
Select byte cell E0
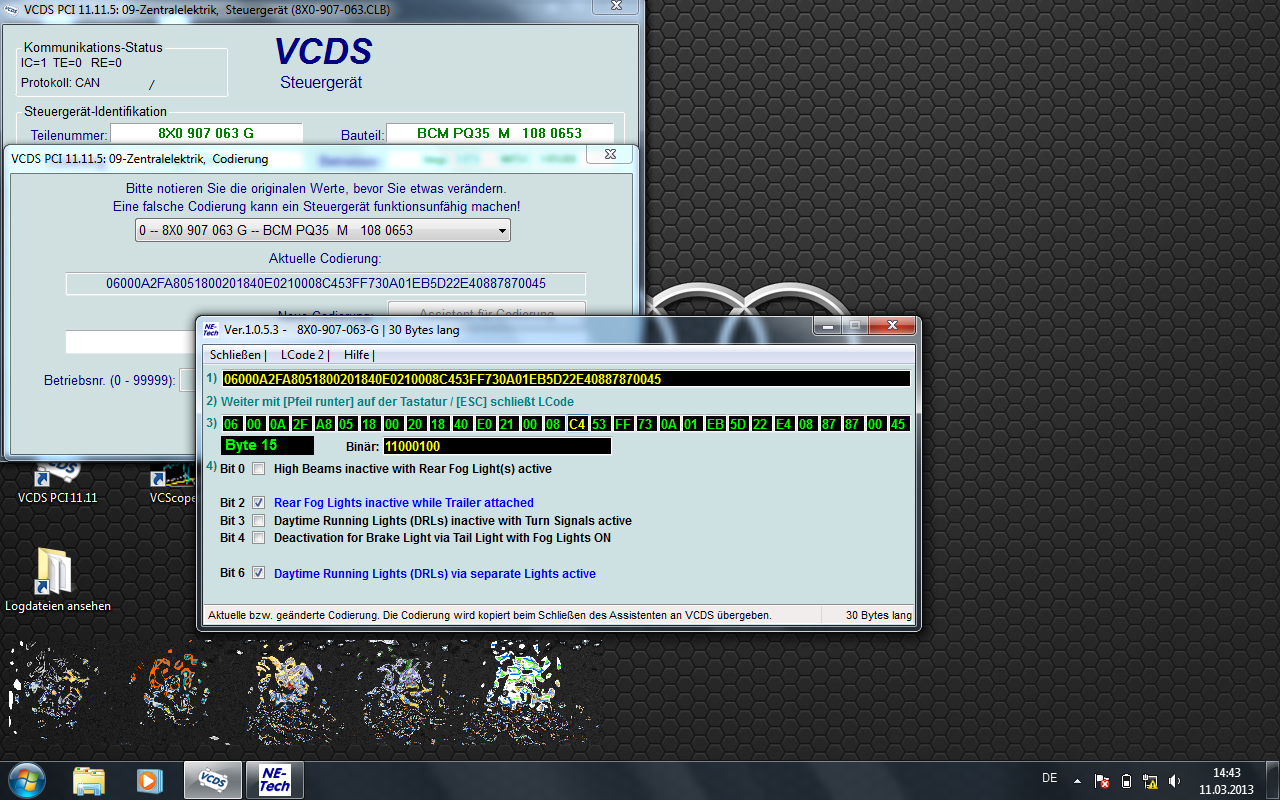click(485, 424)
